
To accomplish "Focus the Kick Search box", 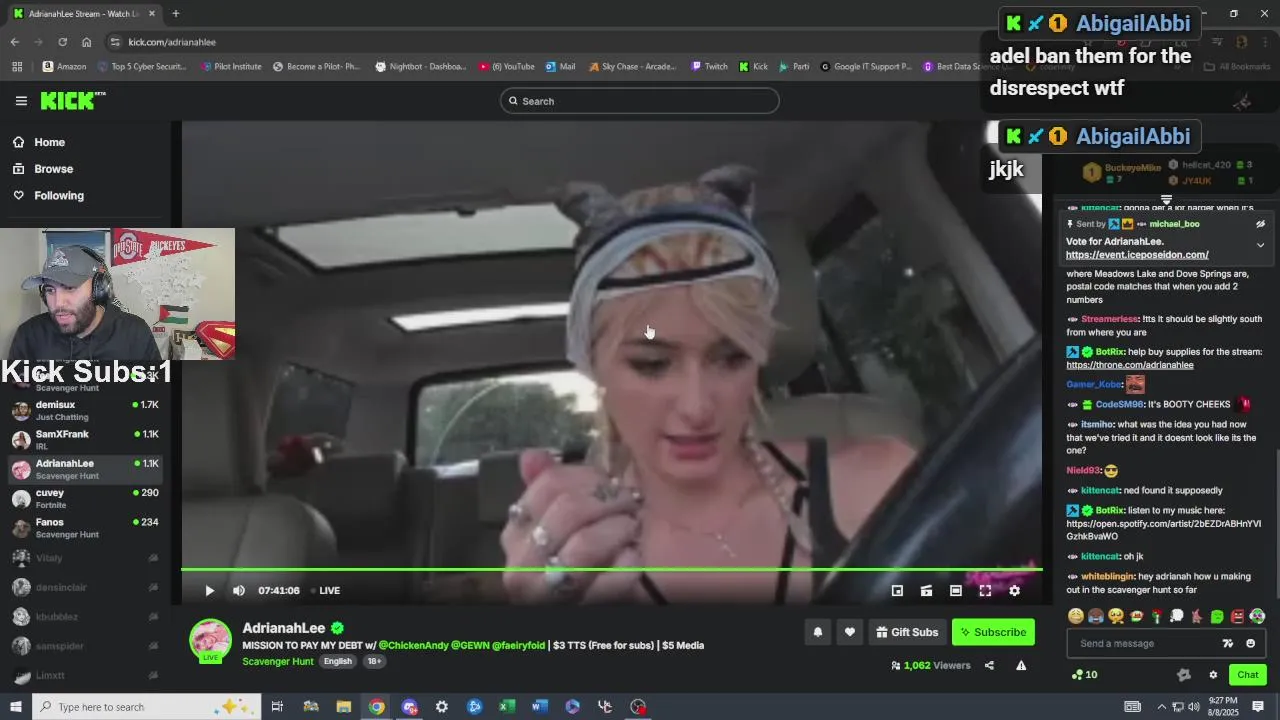I will pos(640,101).
